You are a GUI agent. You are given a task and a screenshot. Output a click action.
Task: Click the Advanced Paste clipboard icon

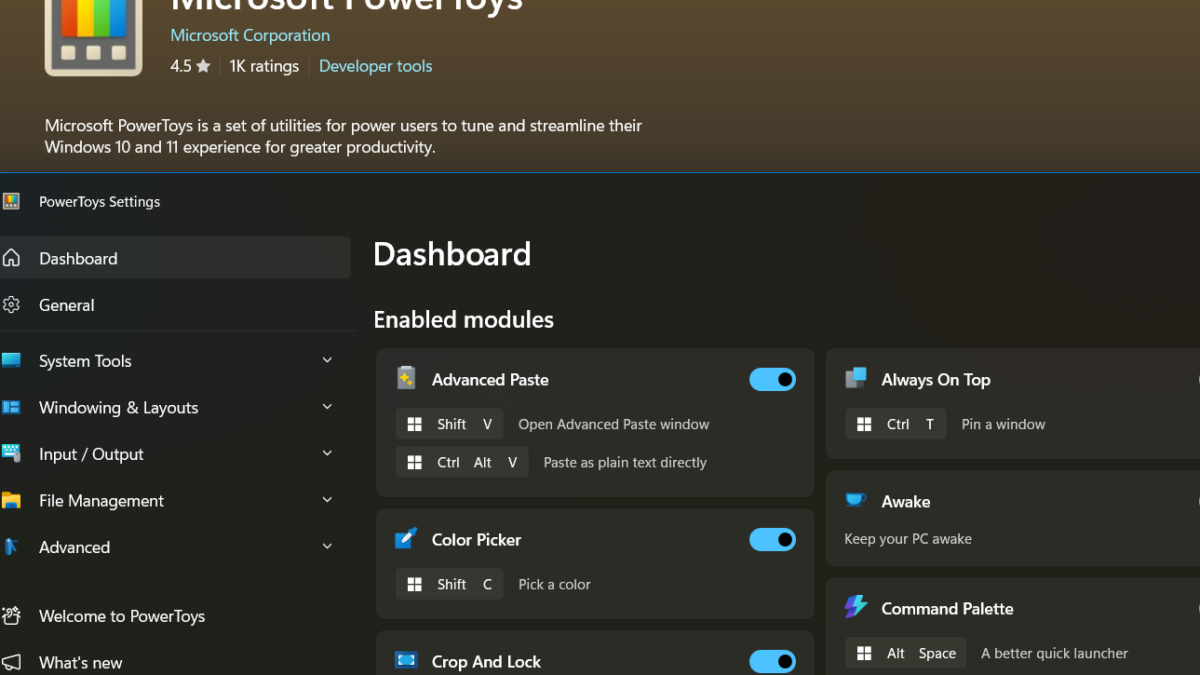(406, 378)
